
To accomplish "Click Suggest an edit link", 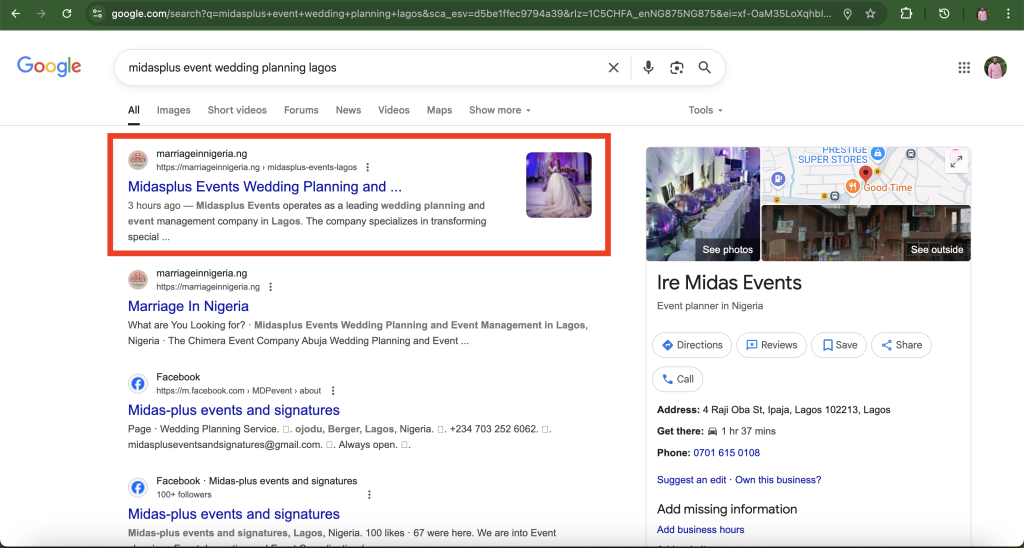I will coord(692,479).
